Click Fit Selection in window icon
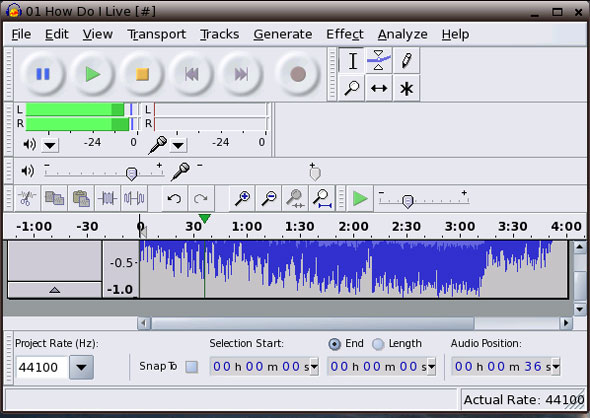The width and height of the screenshot is (590, 418). tap(296, 198)
